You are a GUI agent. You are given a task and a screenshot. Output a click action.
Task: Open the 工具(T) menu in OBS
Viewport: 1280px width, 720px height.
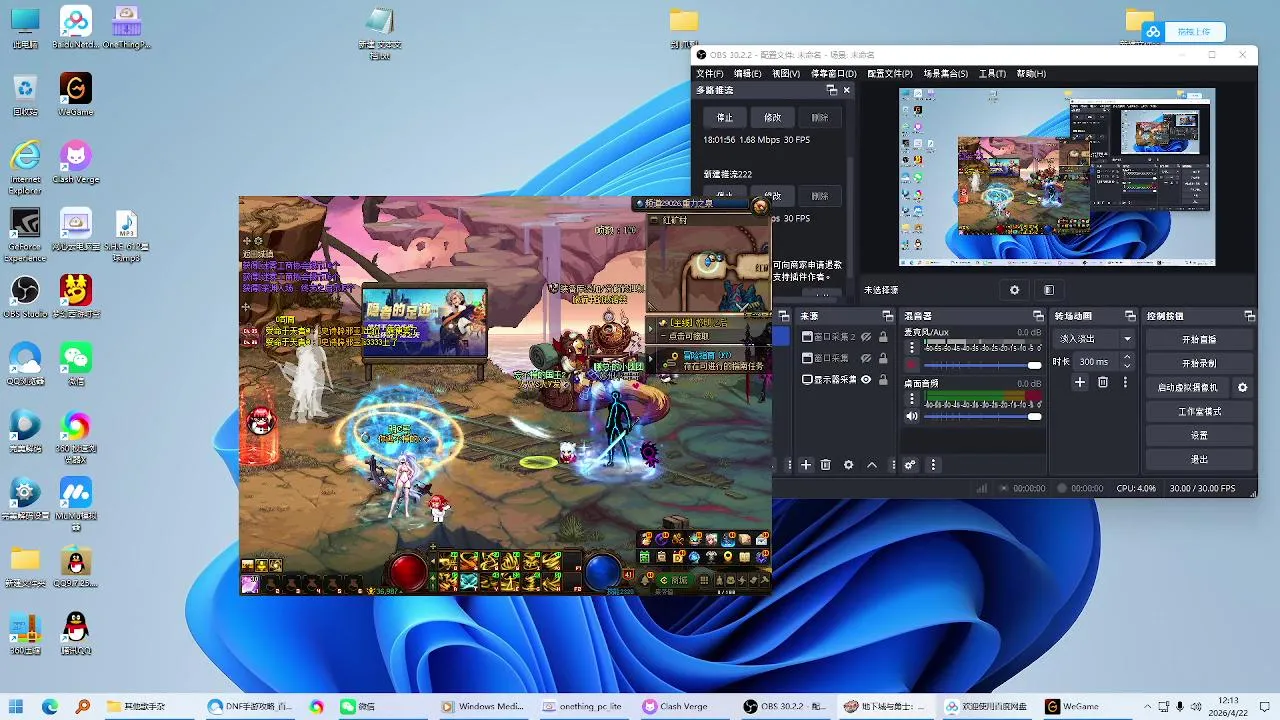coord(992,74)
